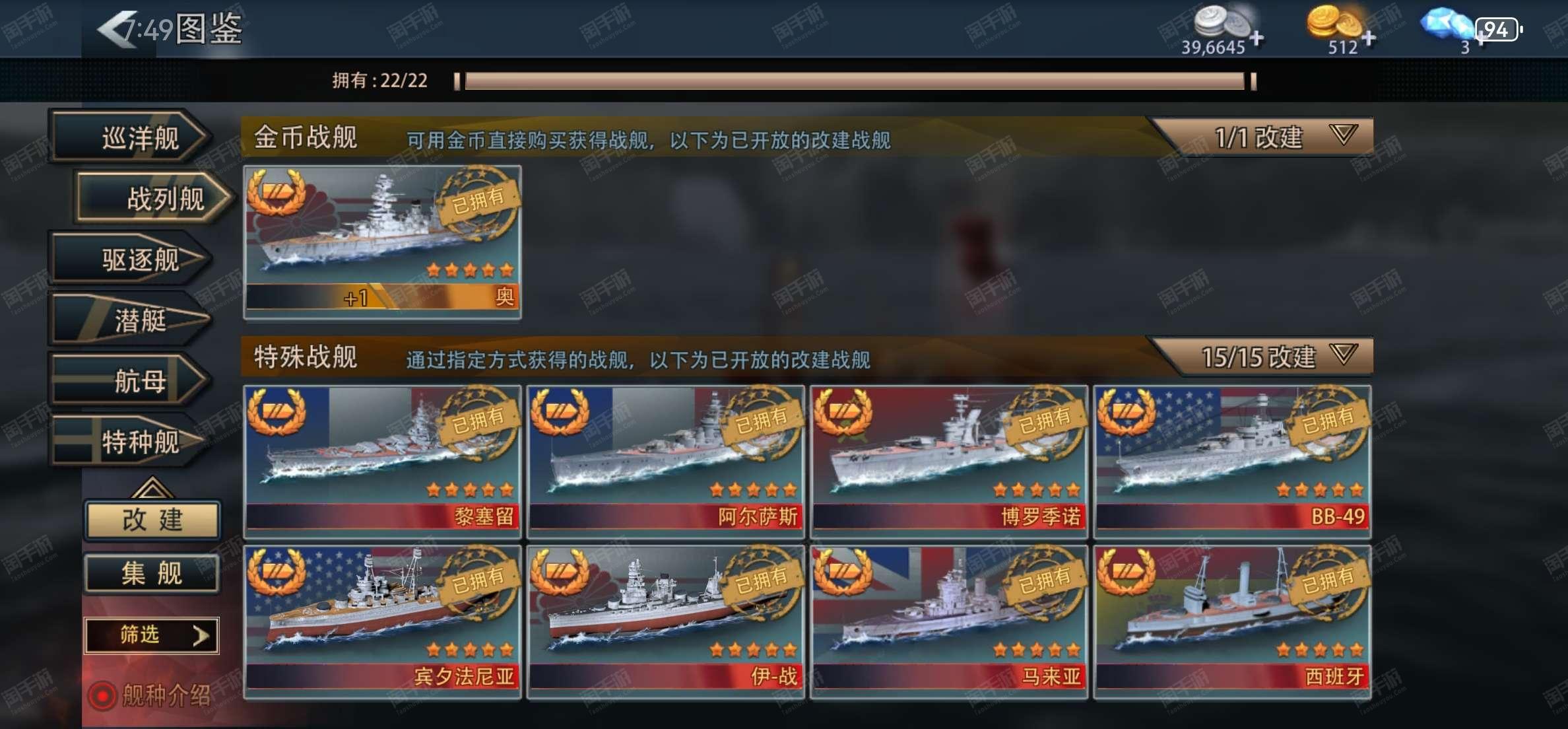This screenshot has width=1568, height=729.
Task: Collapse side panel with the up chevron
Action: tap(152, 488)
